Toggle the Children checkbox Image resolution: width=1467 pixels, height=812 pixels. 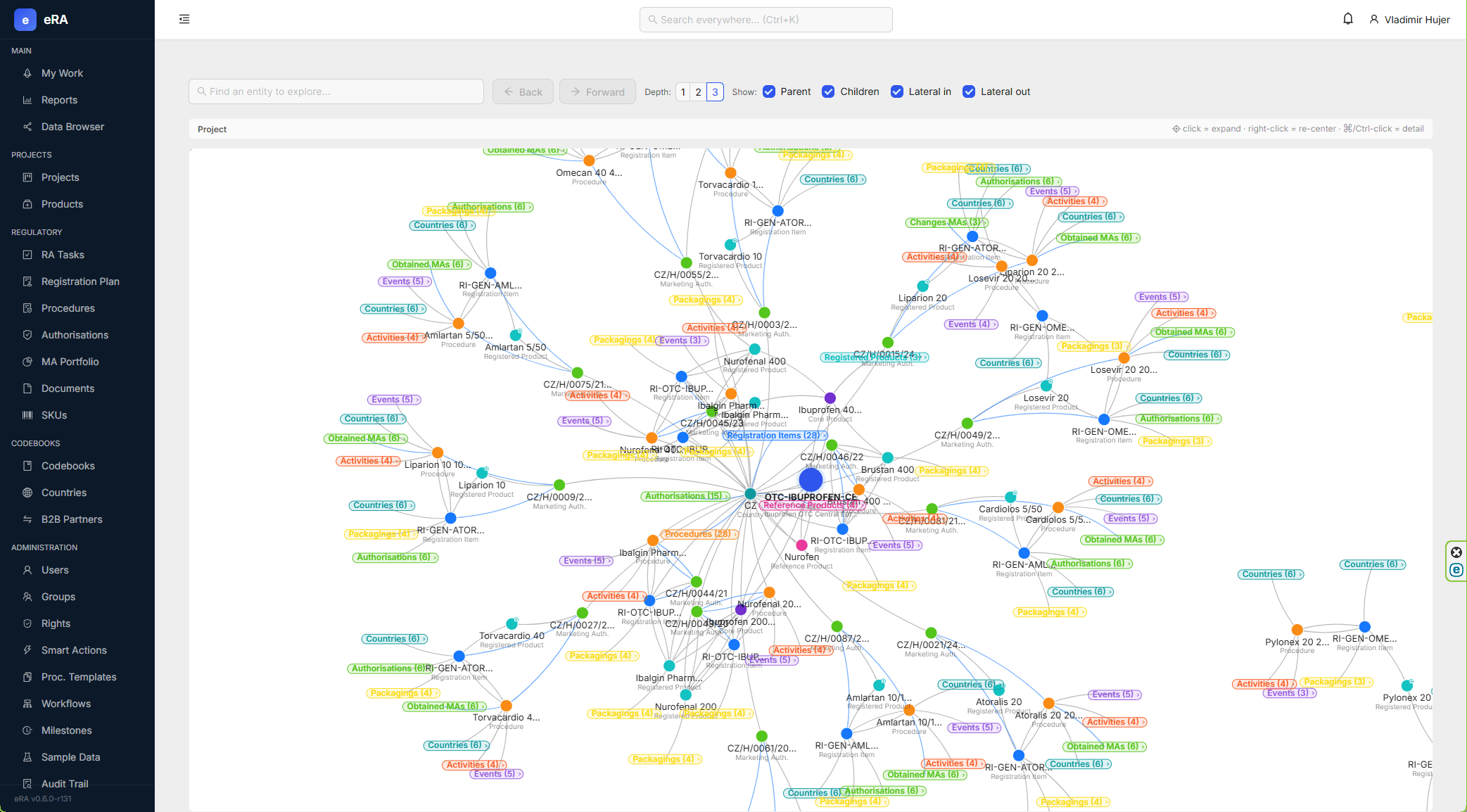[828, 91]
